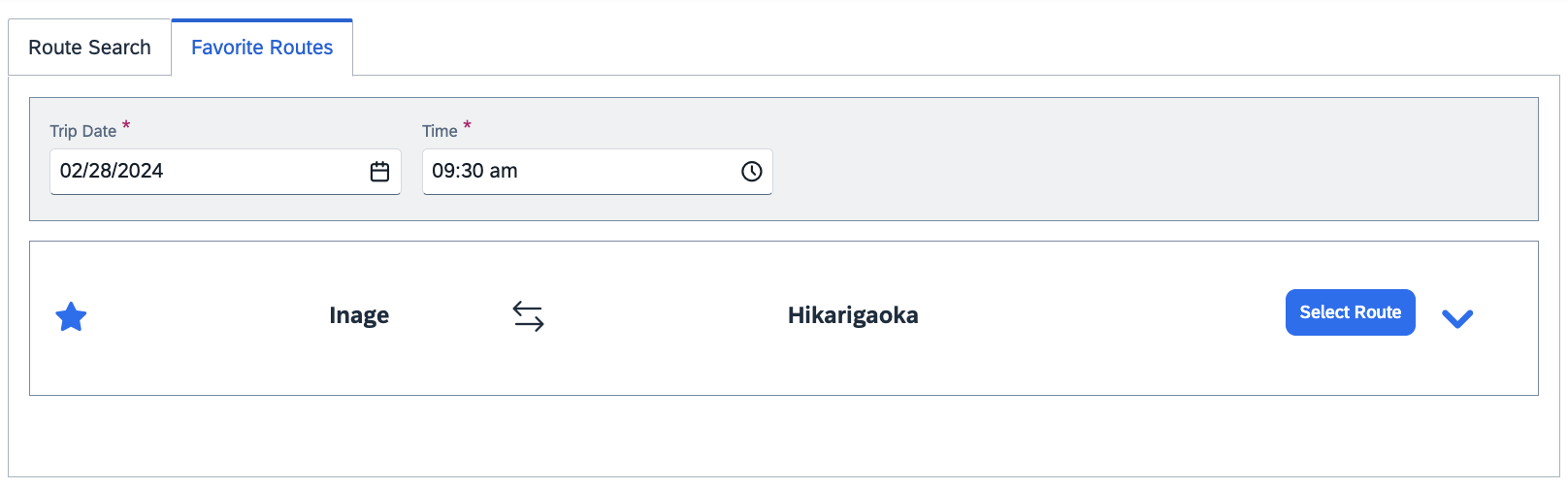Image resolution: width=1568 pixels, height=489 pixels.
Task: Click the required asterisk beside Time
Action: pyautogui.click(x=467, y=126)
